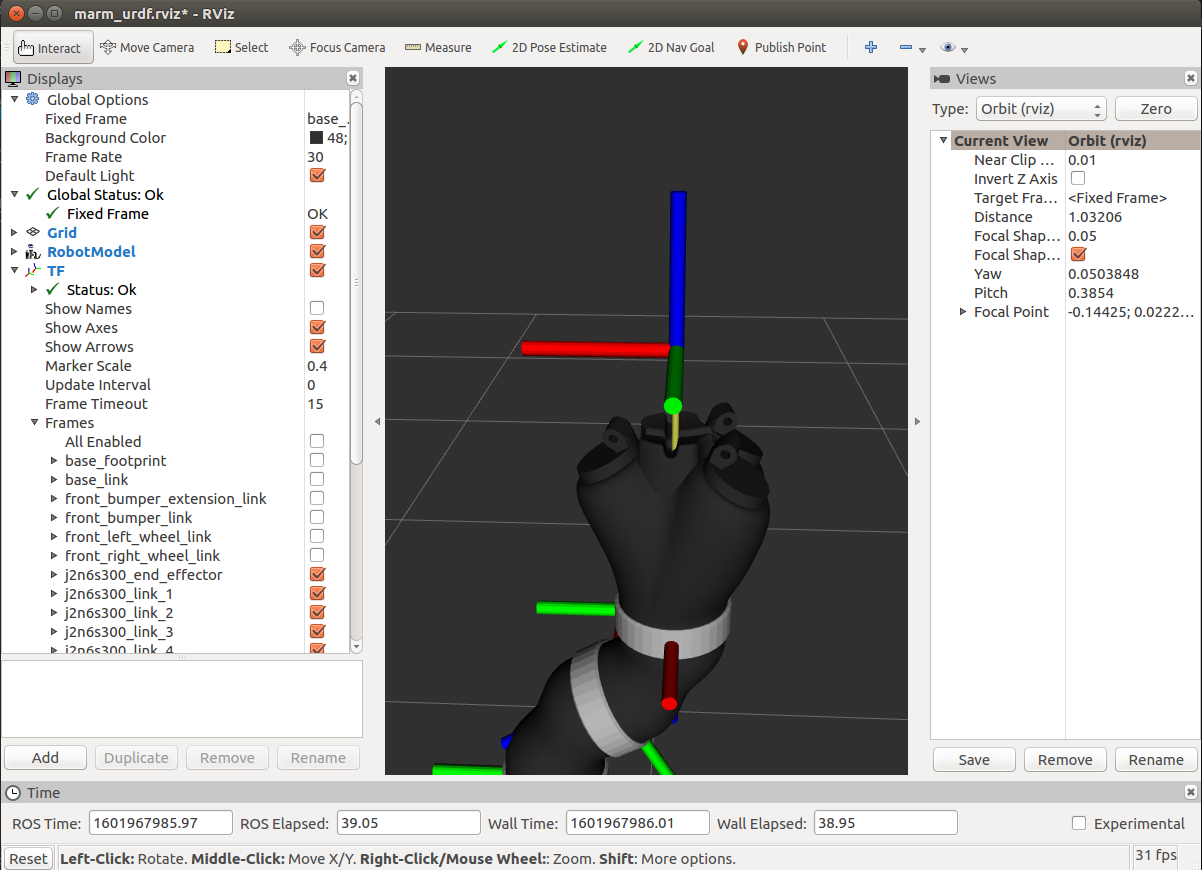The height and width of the screenshot is (870, 1202).
Task: Click the Add display button
Action: point(45,758)
